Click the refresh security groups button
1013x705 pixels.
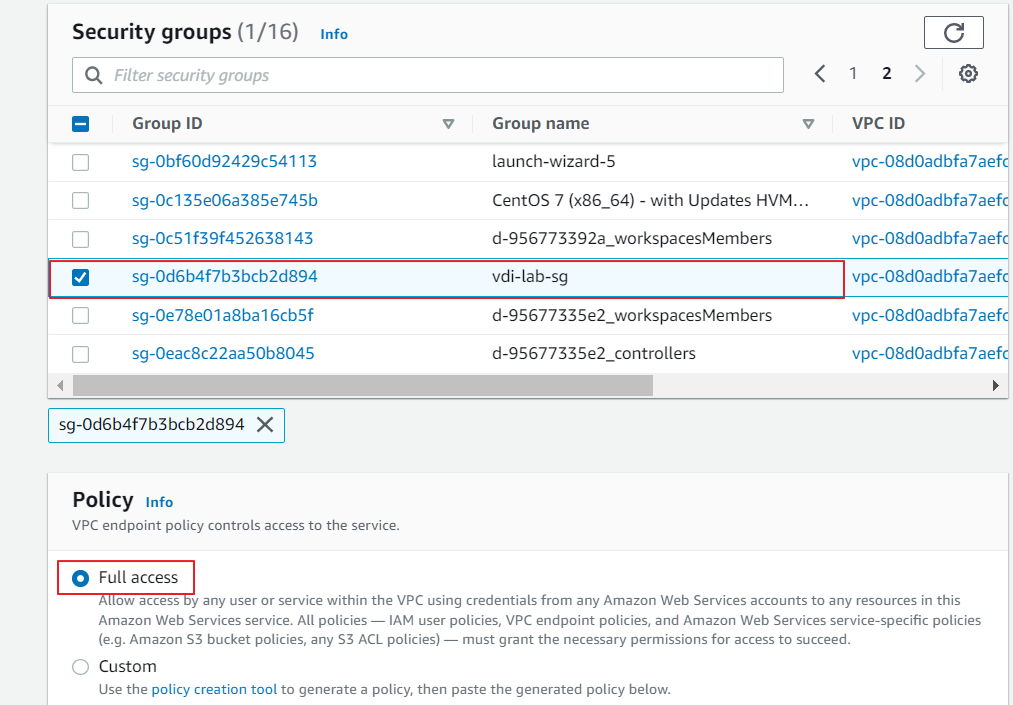pos(953,33)
